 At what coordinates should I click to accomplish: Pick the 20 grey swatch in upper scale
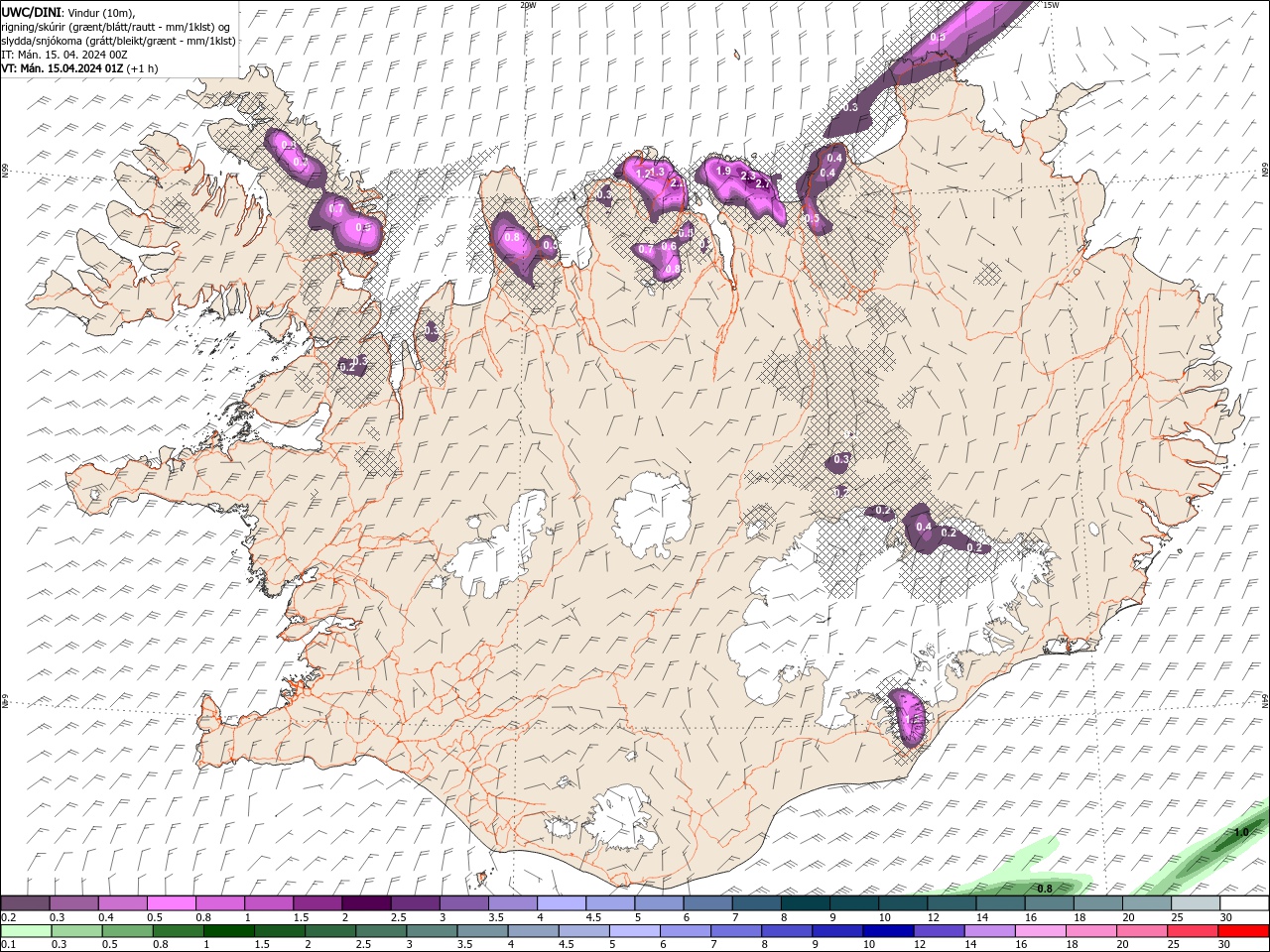tap(1146, 903)
